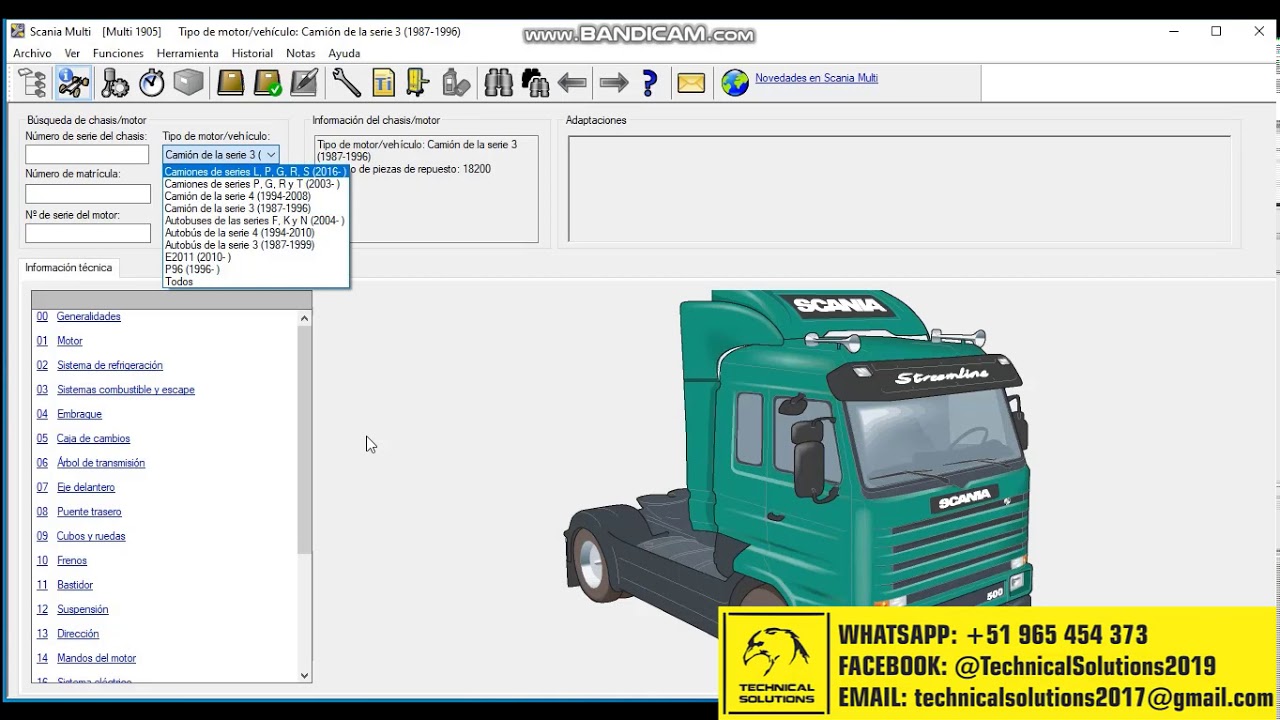The height and width of the screenshot is (720, 1280).
Task: Choose Camiones de series L, P, G, R, S (2016-)
Action: 255,172
